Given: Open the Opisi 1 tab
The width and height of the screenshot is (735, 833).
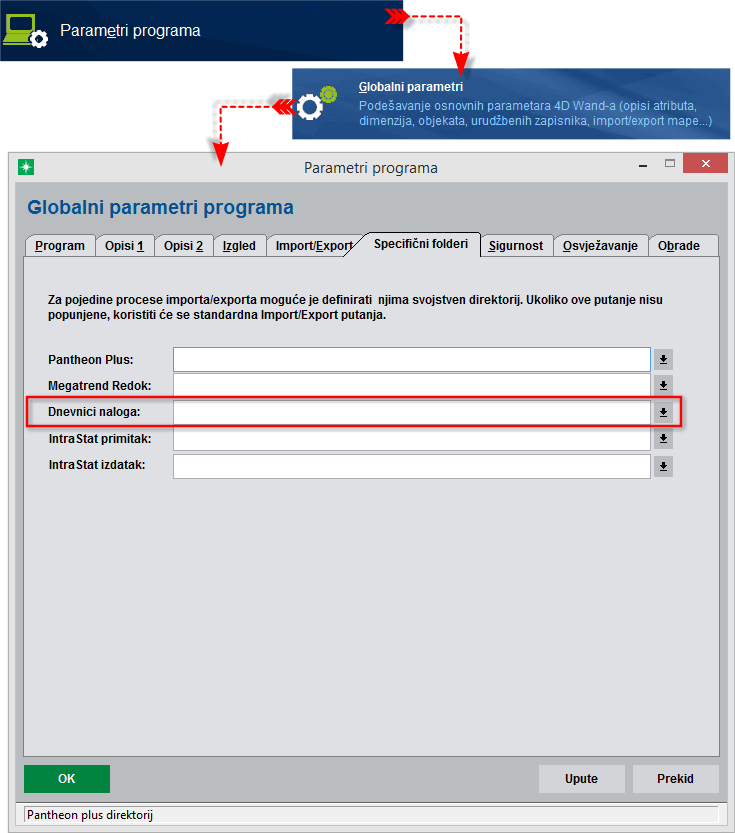Looking at the screenshot, I should click(x=125, y=246).
